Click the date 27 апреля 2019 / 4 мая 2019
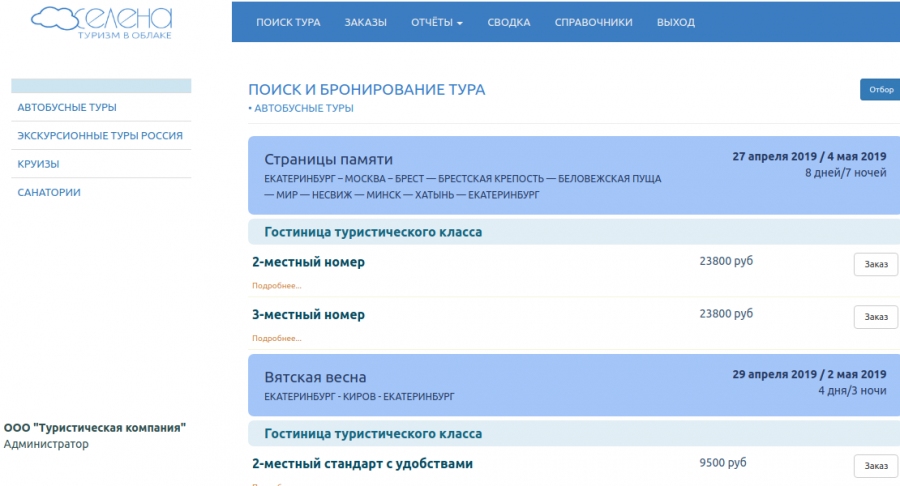This screenshot has width=900, height=486. (x=809, y=156)
